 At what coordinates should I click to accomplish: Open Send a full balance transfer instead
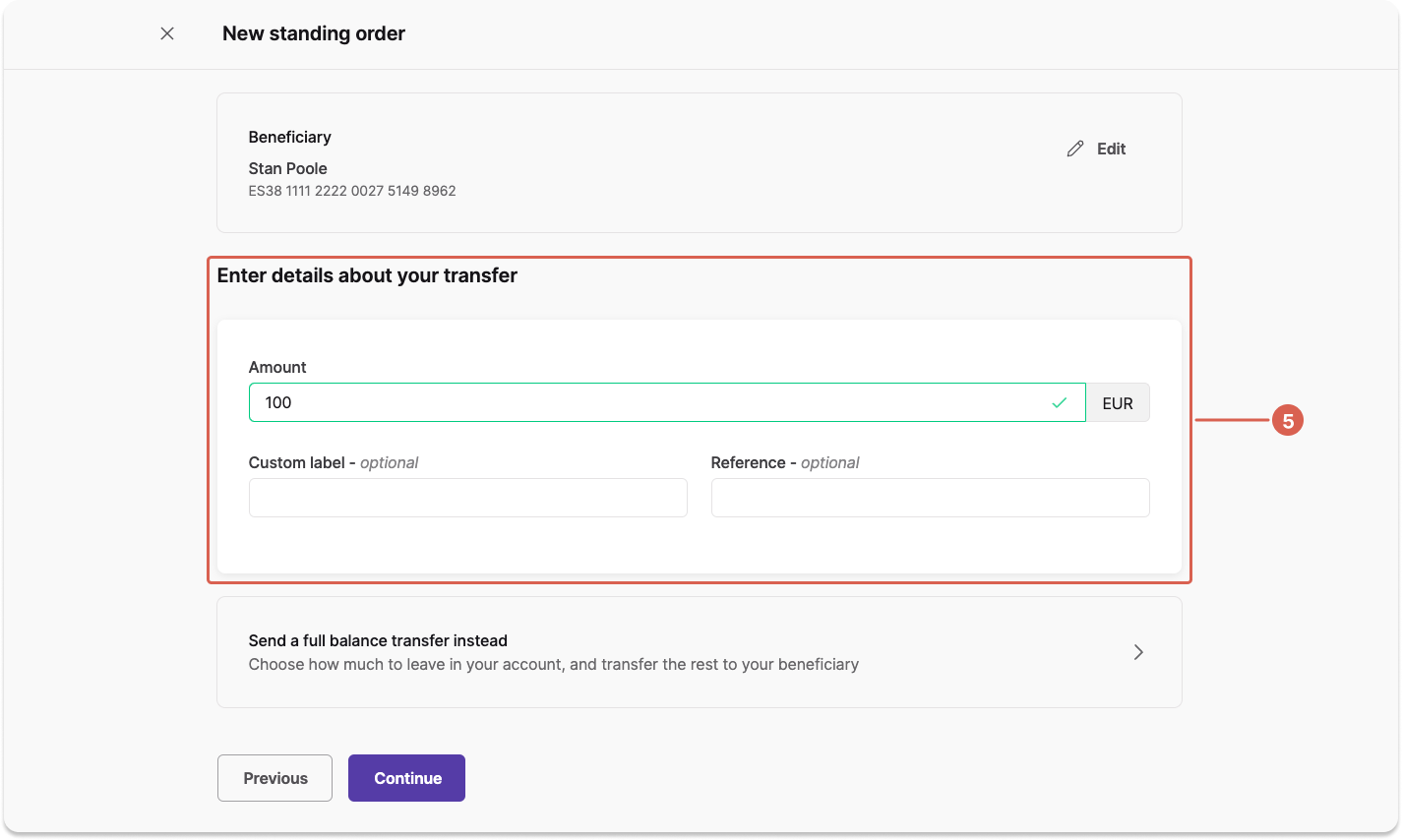pos(378,640)
